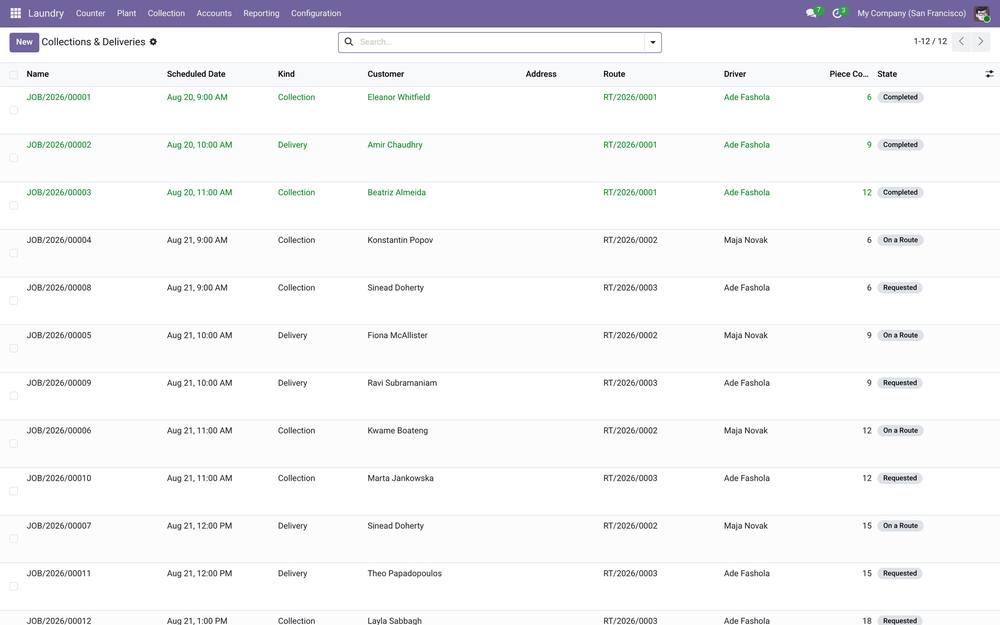Click driver Maja Novak in JOB/2026/00006 row

[x=746, y=430]
